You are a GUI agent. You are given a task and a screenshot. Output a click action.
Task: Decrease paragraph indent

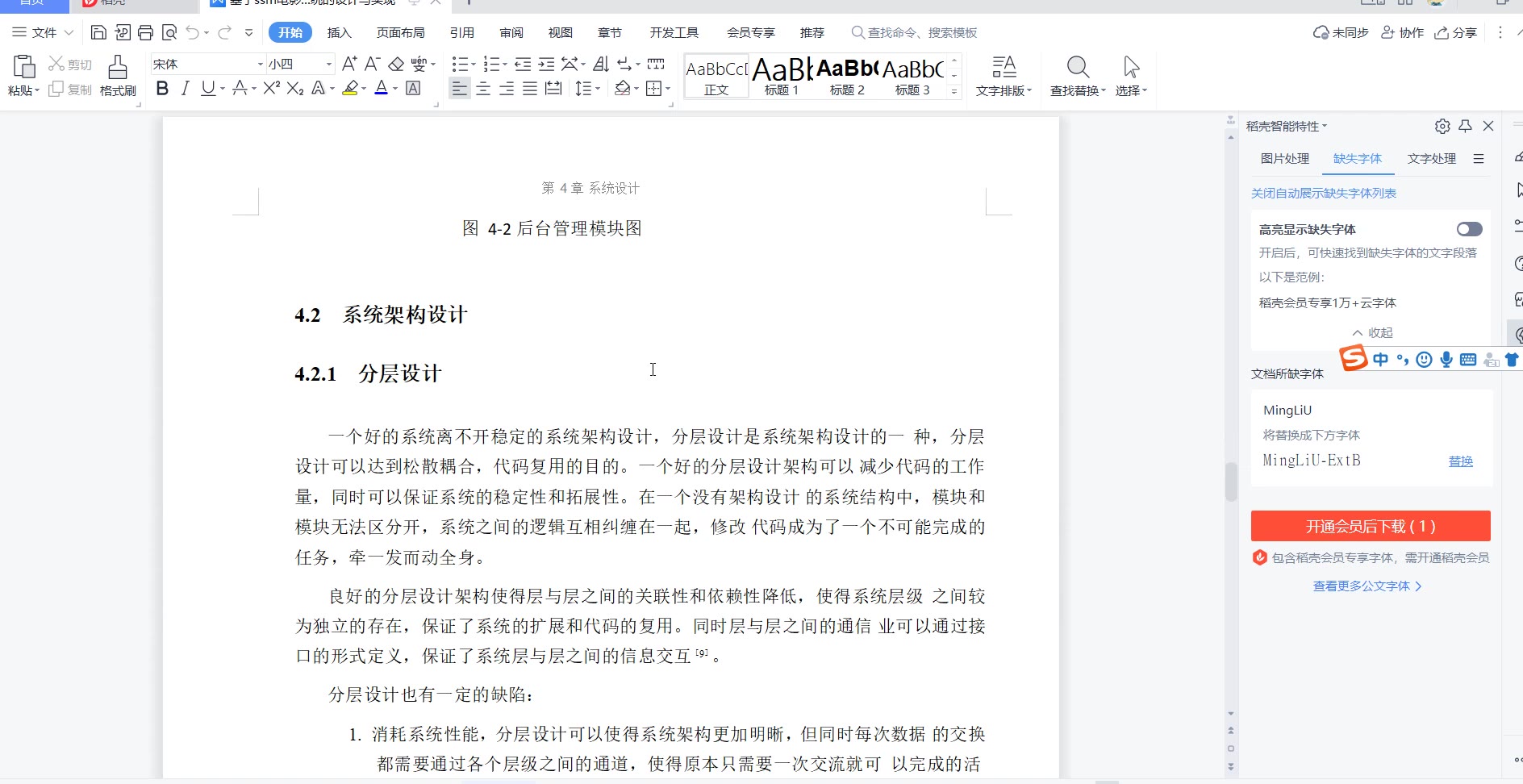click(x=523, y=64)
